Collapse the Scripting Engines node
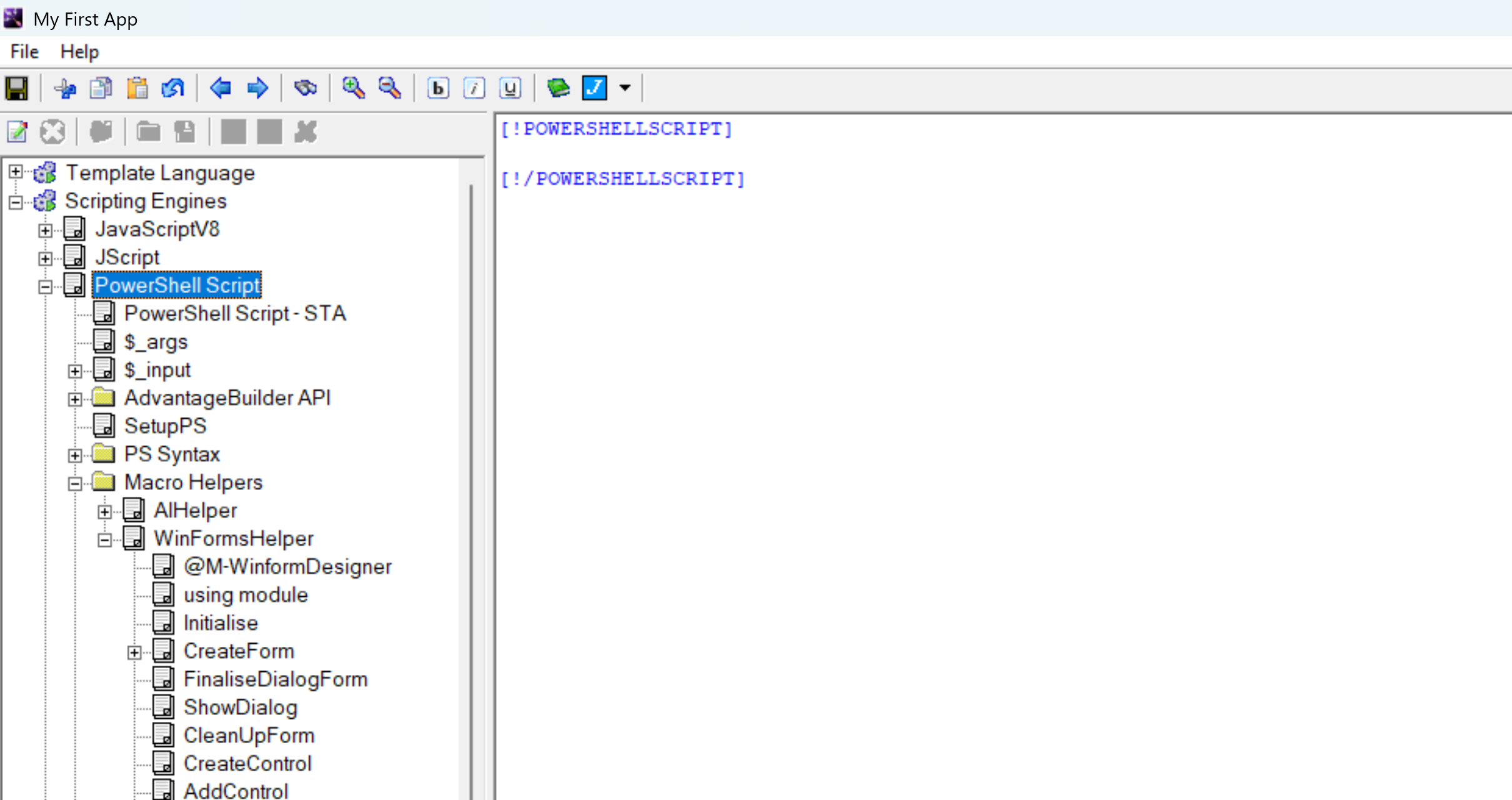This screenshot has width=1512, height=800. click(16, 202)
